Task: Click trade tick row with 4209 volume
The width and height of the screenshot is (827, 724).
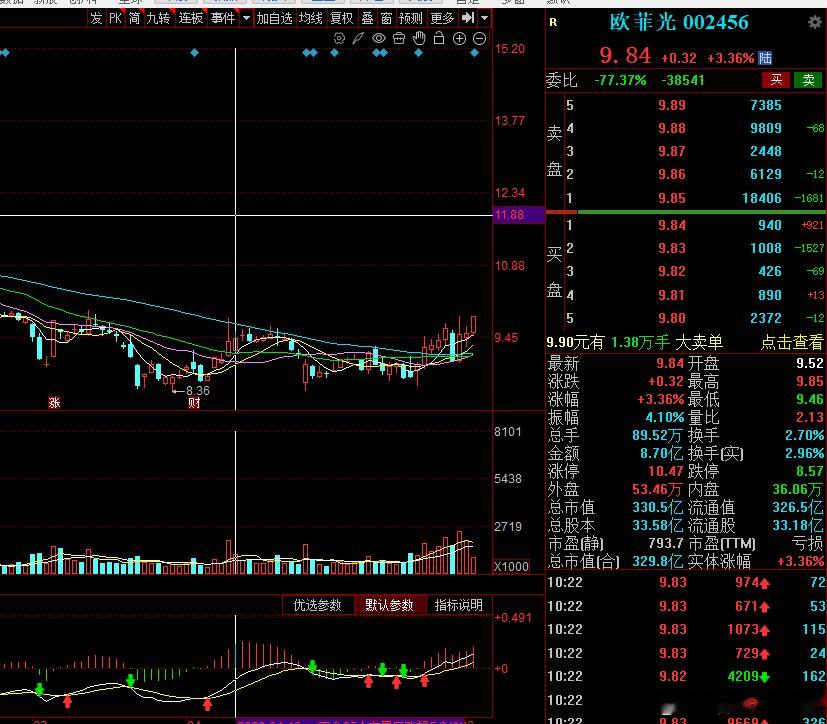Action: click(x=686, y=676)
